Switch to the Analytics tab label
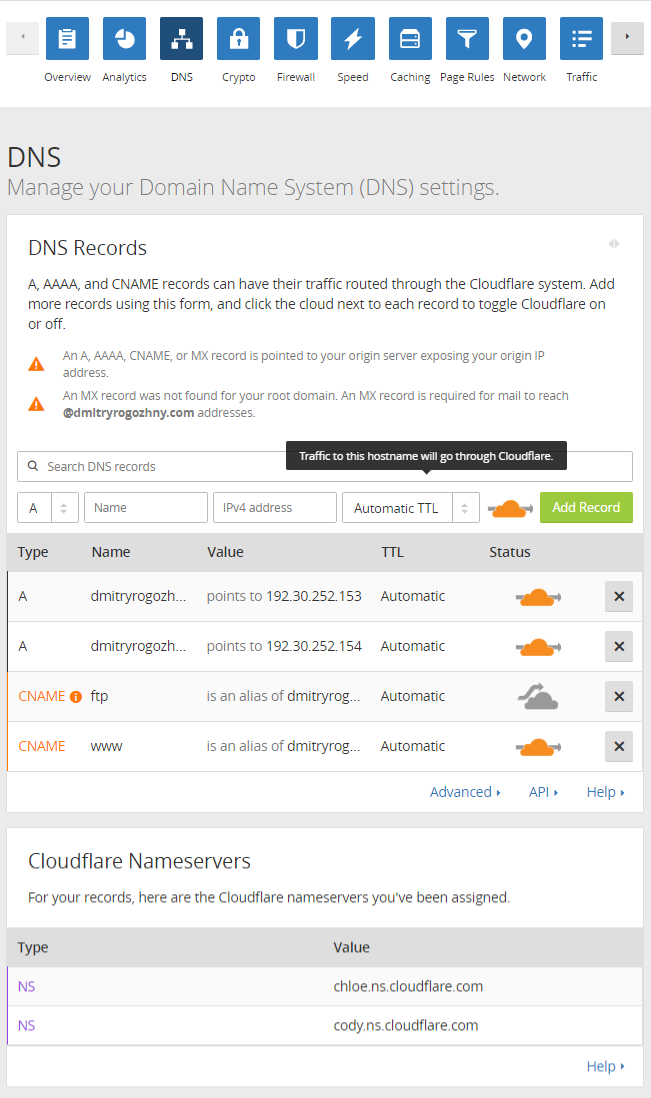Viewport: 651px width, 1098px height. pos(125,77)
